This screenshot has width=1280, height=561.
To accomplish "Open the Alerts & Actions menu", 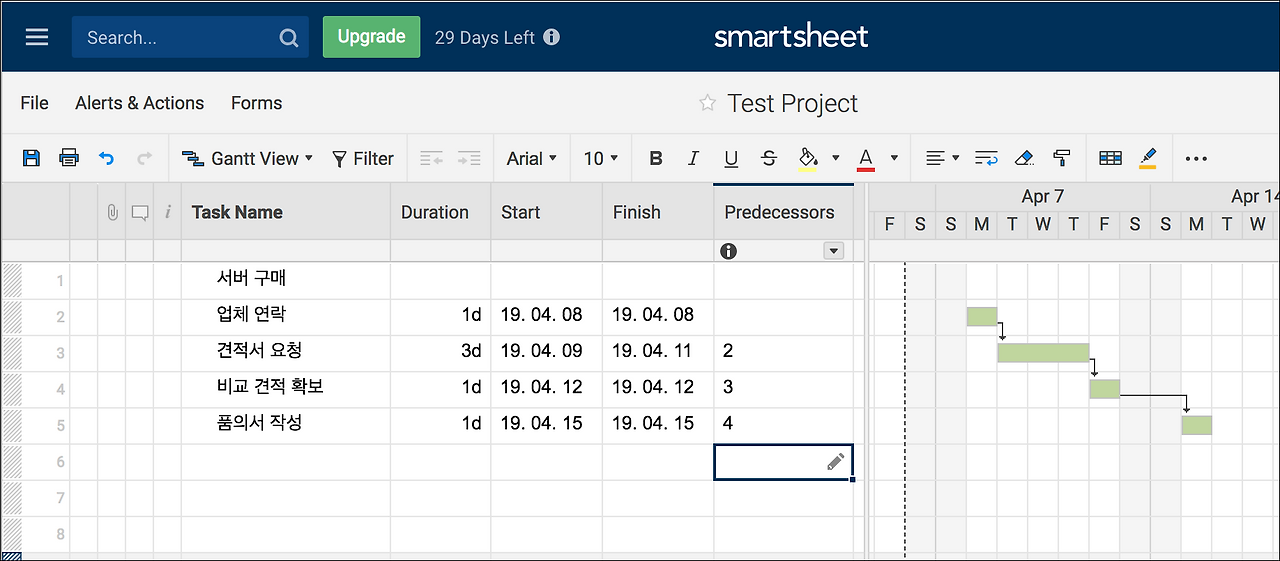I will [x=139, y=103].
